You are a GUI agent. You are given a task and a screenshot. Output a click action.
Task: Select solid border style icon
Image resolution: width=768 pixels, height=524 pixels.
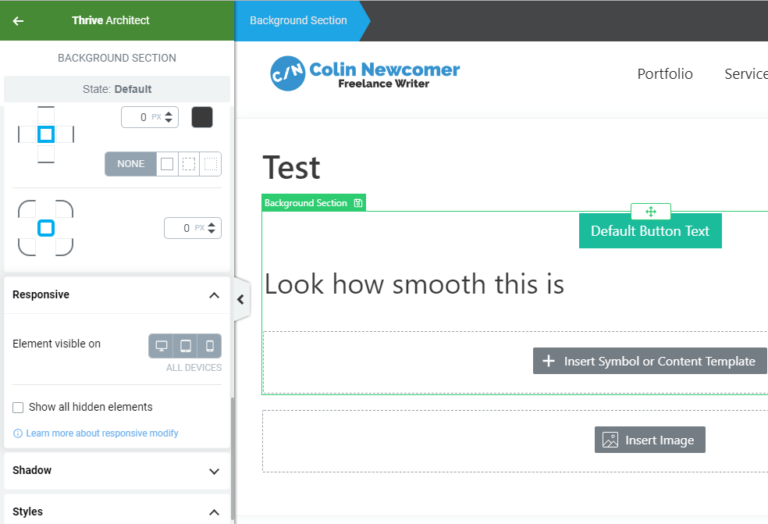tap(167, 164)
